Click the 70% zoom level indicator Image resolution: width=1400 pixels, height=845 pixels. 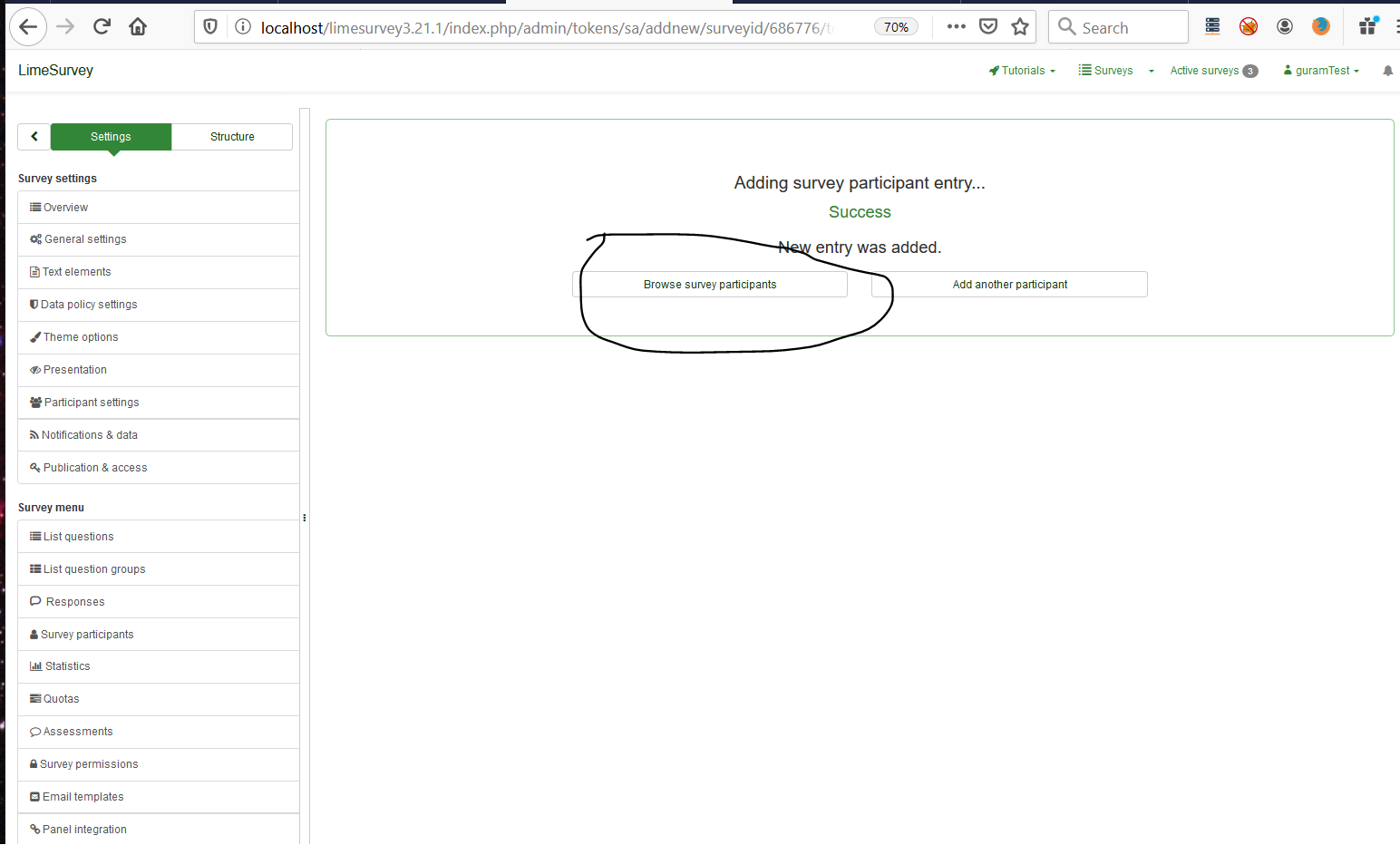(x=896, y=27)
